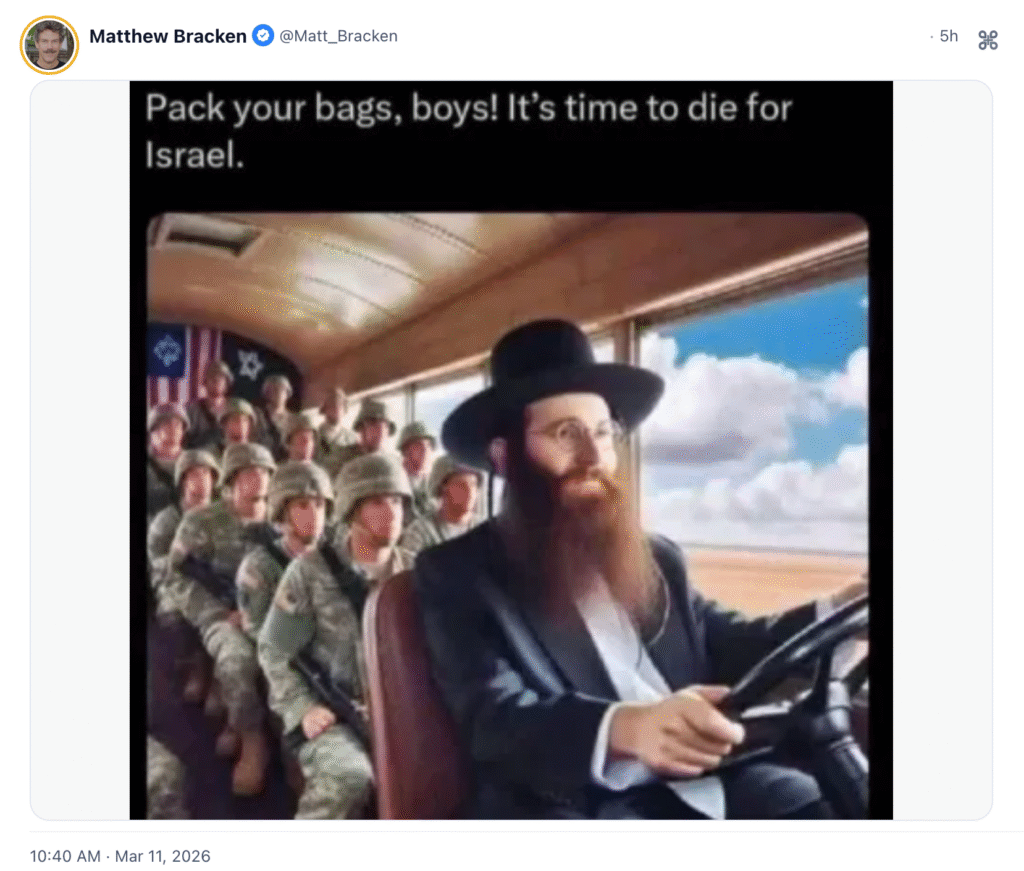Click the display name Matthew Bracken
This screenshot has width=1024, height=871.
(168, 36)
